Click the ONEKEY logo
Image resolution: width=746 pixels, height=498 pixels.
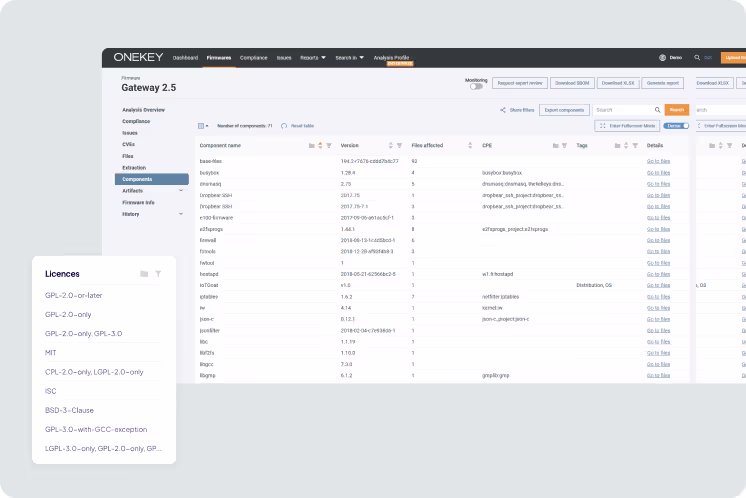point(139,58)
